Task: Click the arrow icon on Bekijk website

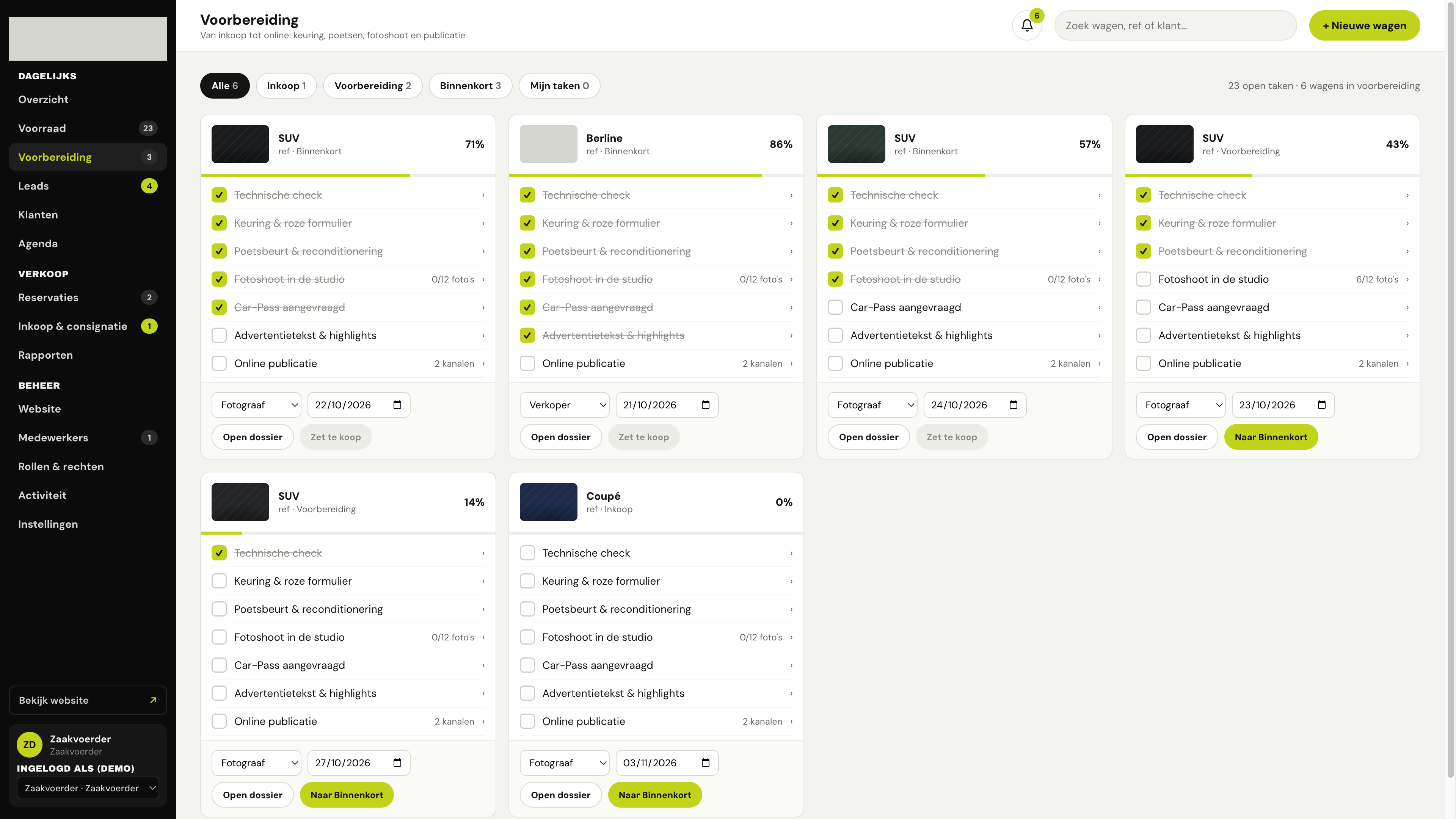Action: point(152,700)
